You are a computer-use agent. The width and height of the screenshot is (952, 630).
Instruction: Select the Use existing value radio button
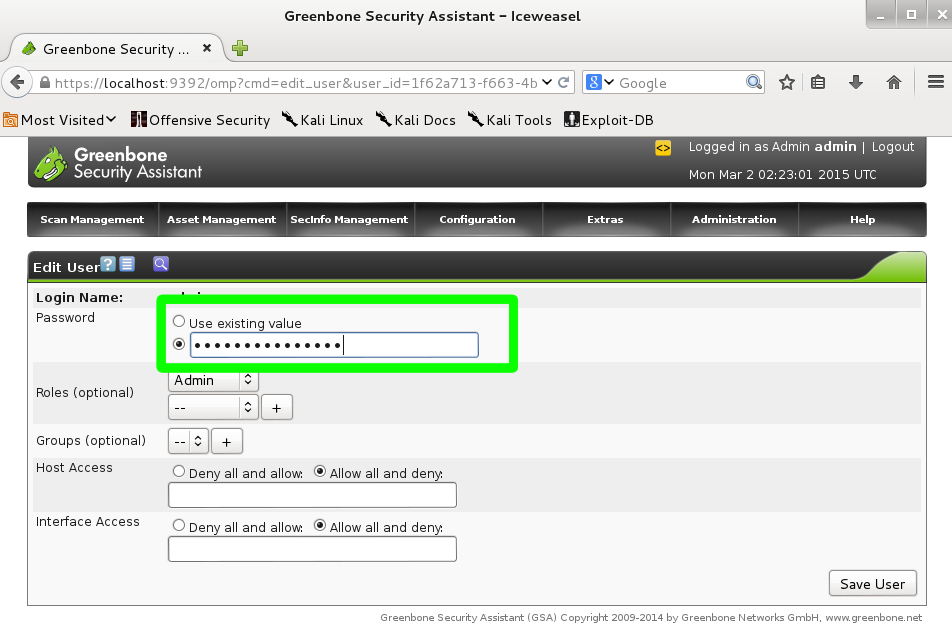pyautogui.click(x=178, y=321)
